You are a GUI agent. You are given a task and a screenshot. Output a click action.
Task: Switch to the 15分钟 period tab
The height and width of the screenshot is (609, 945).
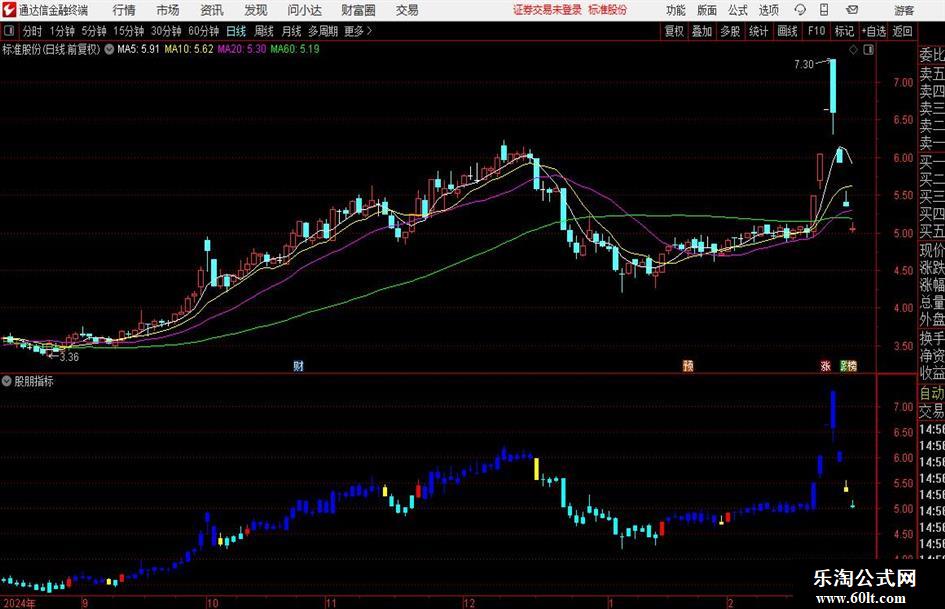[128, 31]
